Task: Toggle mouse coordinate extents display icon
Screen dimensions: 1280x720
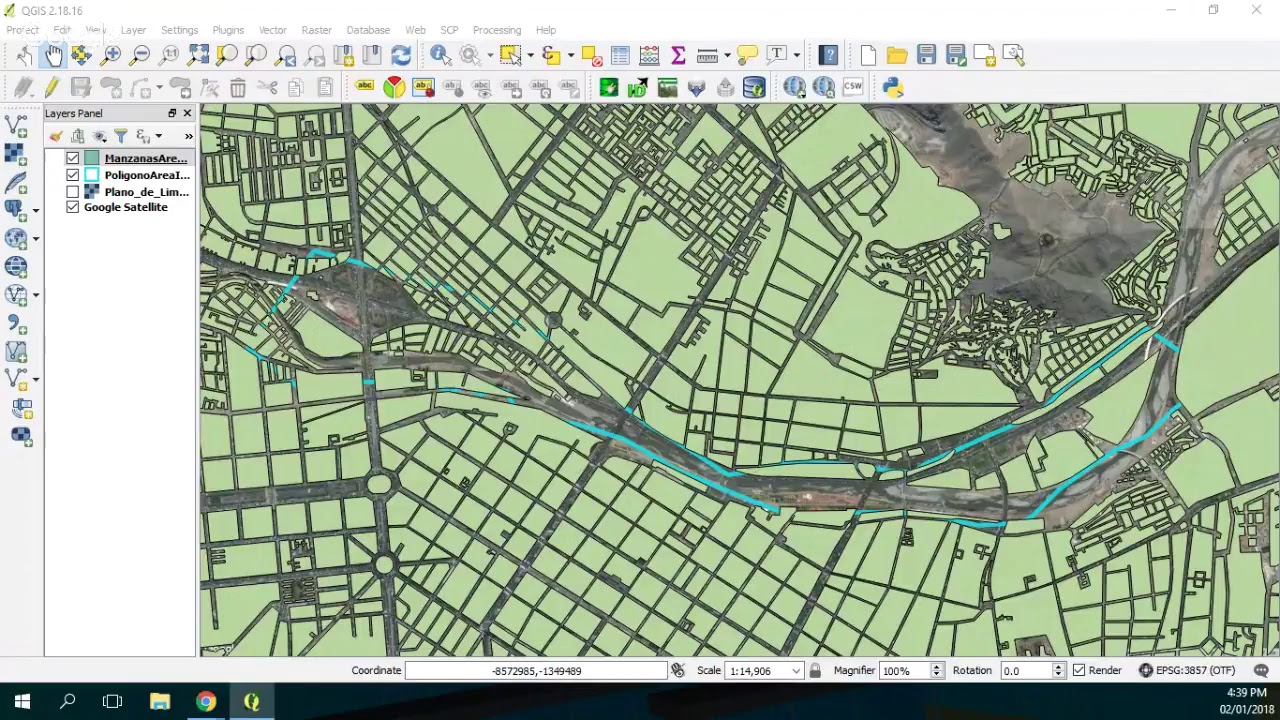Action: click(678, 670)
